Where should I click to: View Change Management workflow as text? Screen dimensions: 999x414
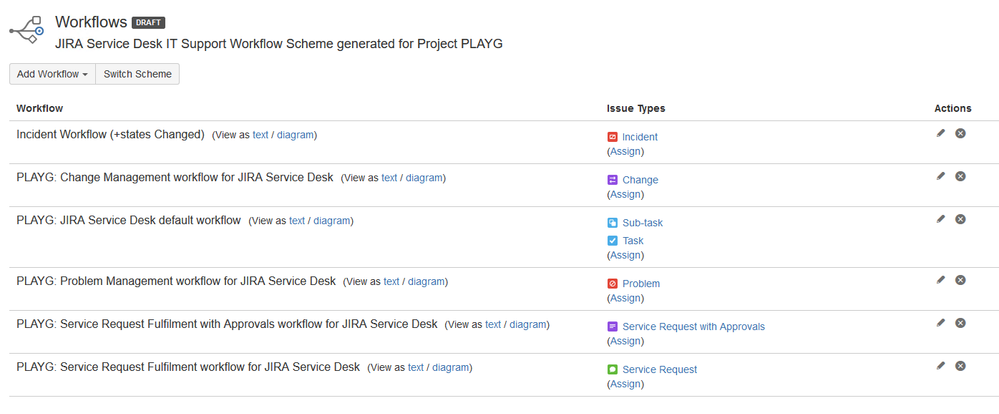click(389, 178)
